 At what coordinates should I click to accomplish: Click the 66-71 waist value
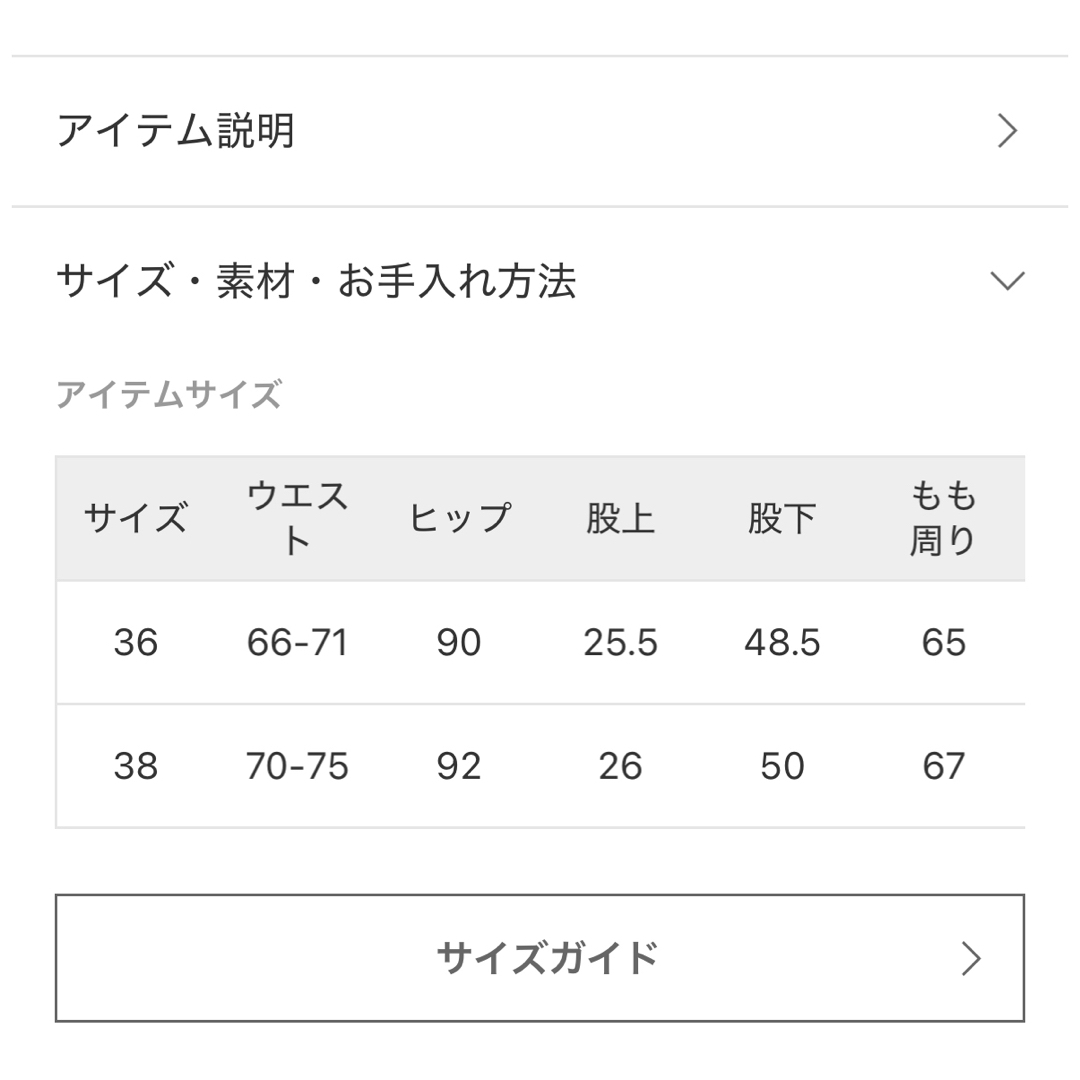297,643
